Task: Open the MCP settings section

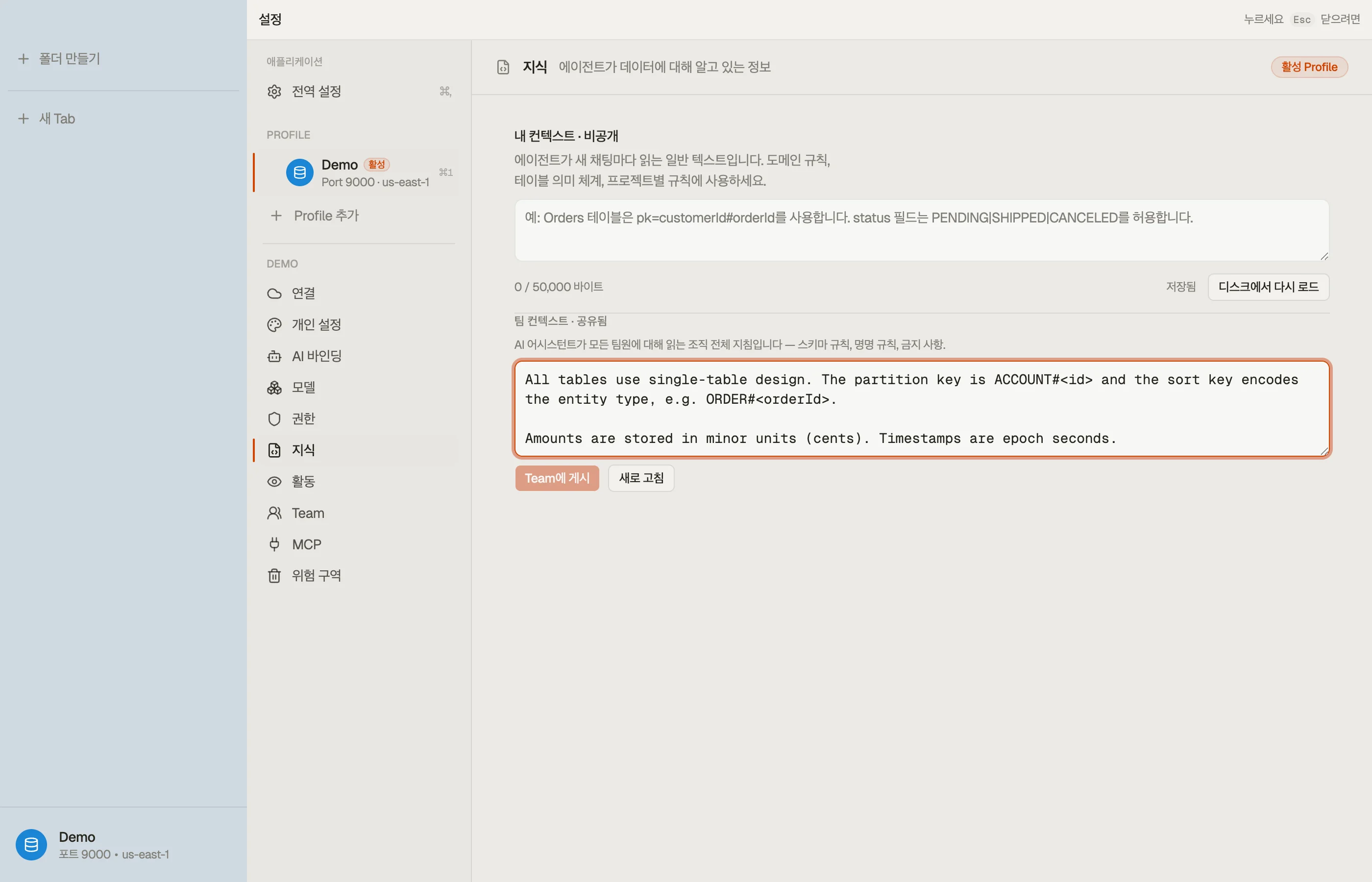Action: [359, 544]
